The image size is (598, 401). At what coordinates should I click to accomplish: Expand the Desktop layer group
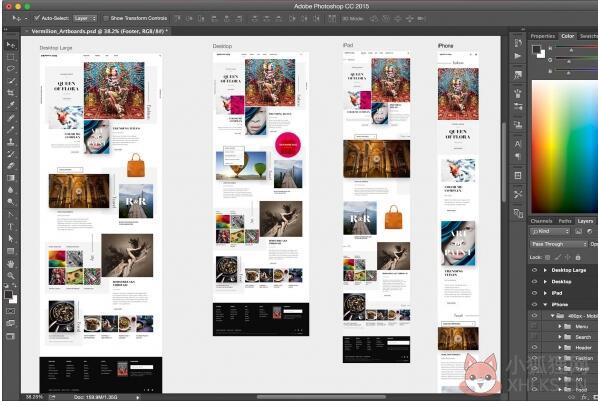coord(545,282)
